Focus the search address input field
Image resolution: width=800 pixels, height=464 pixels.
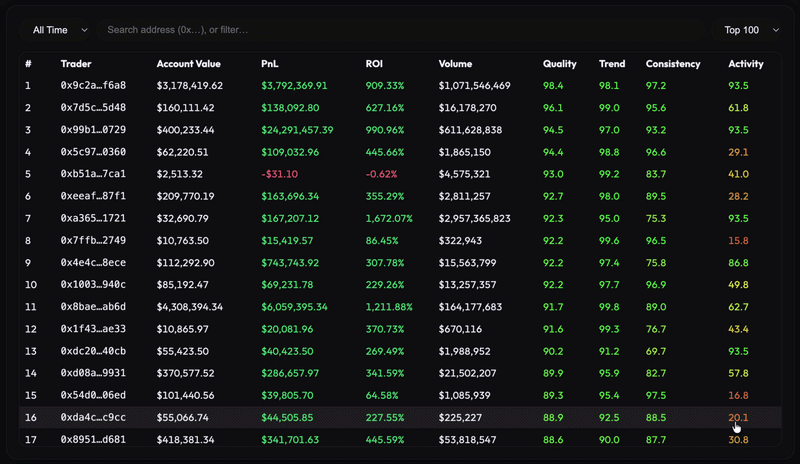[400, 30]
